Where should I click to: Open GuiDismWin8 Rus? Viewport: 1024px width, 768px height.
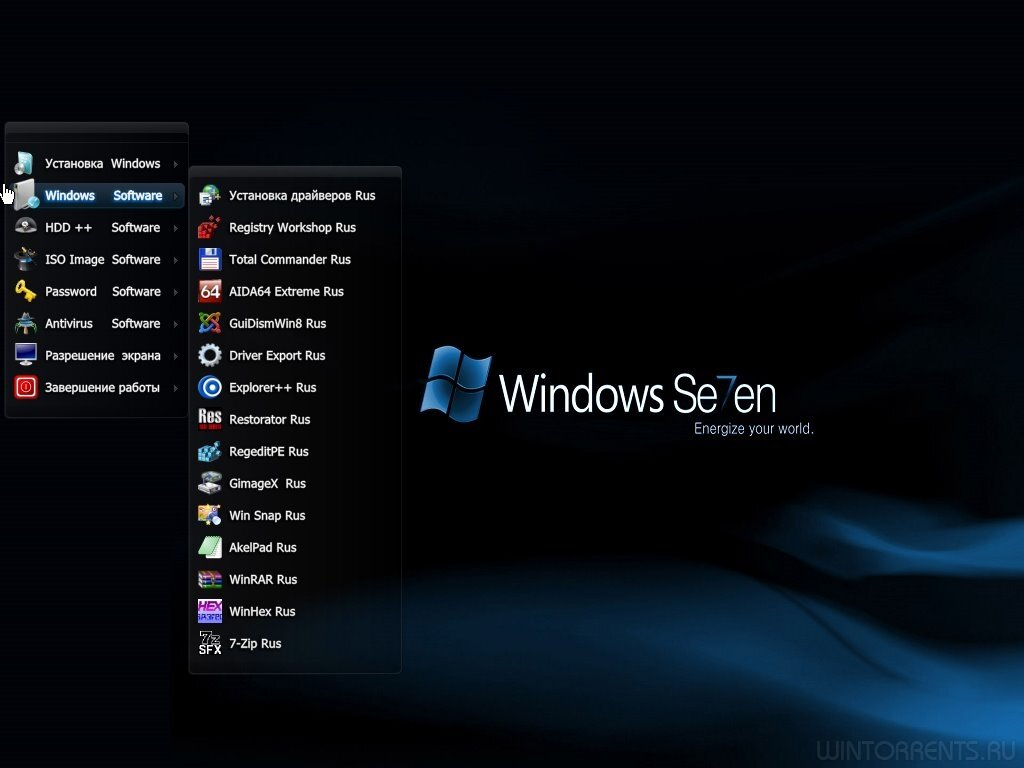295,323
